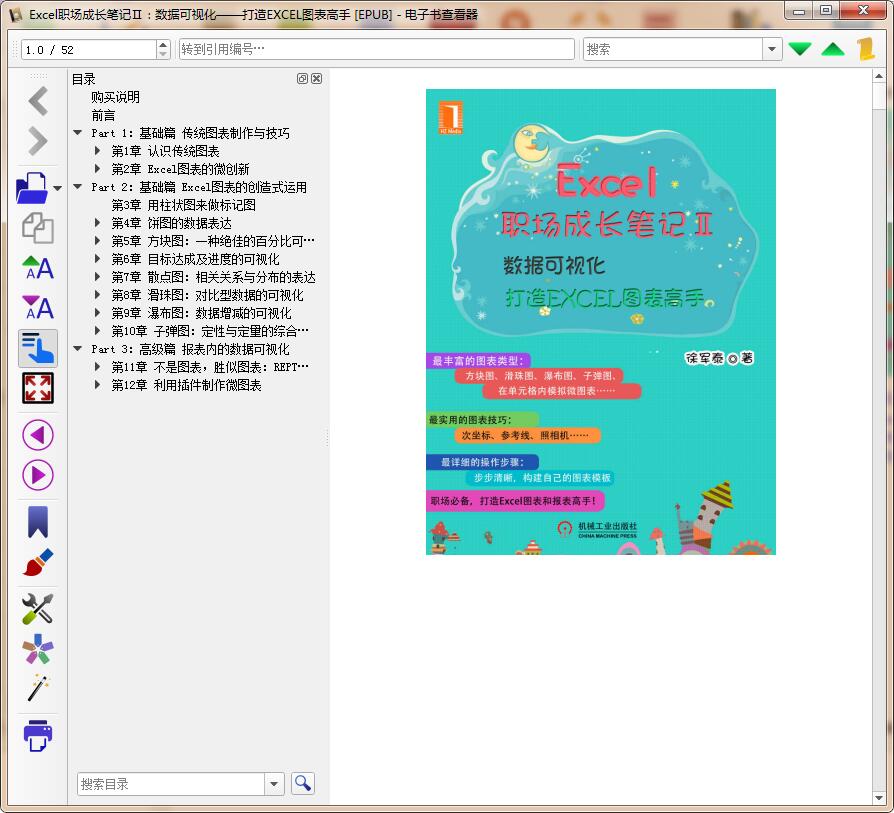Select Part 2: 基础篇 Excel图表 heading
Image resolution: width=894 pixels, height=813 pixels.
click(199, 187)
